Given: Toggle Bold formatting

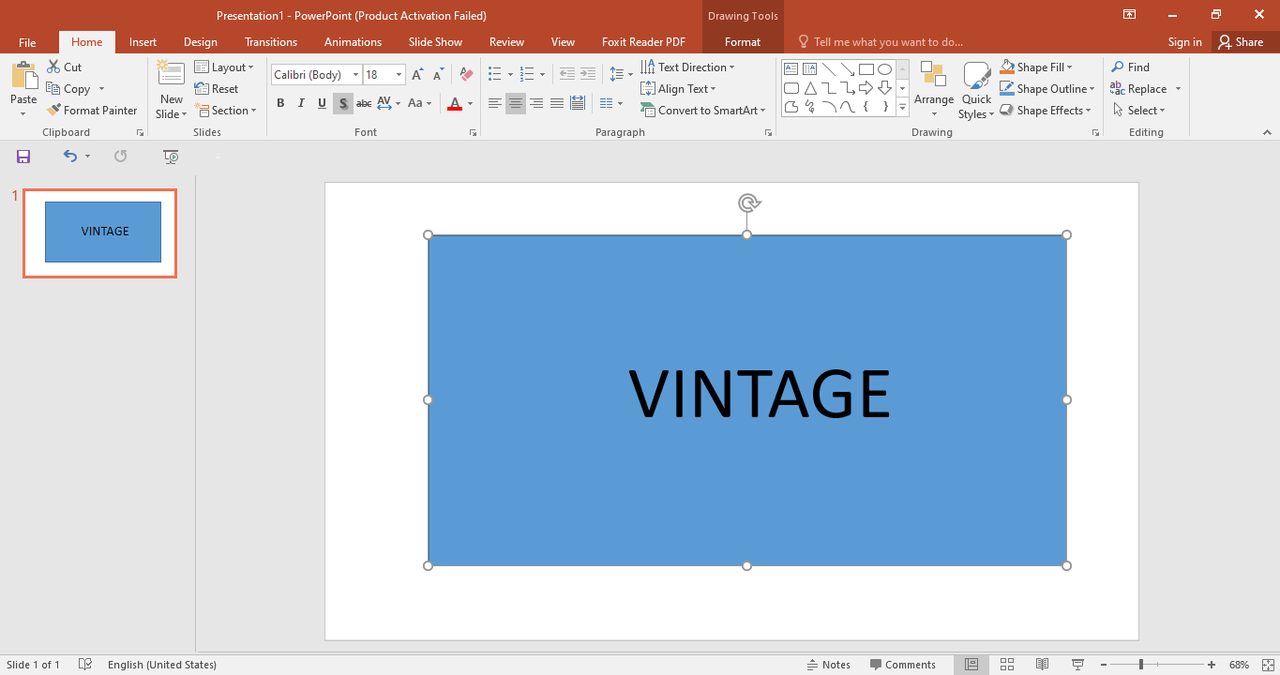Looking at the screenshot, I should 280,103.
